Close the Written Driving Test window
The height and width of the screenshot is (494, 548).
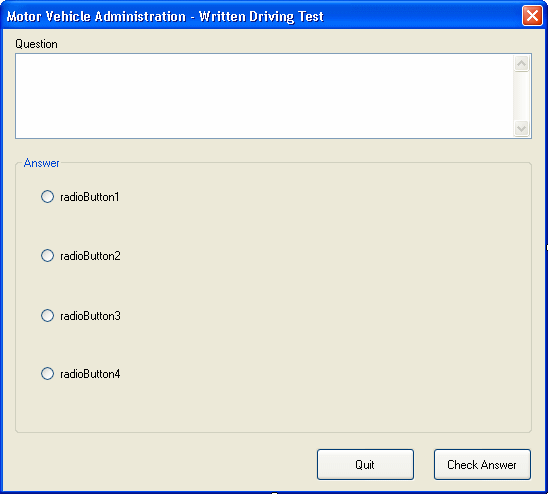(532, 16)
